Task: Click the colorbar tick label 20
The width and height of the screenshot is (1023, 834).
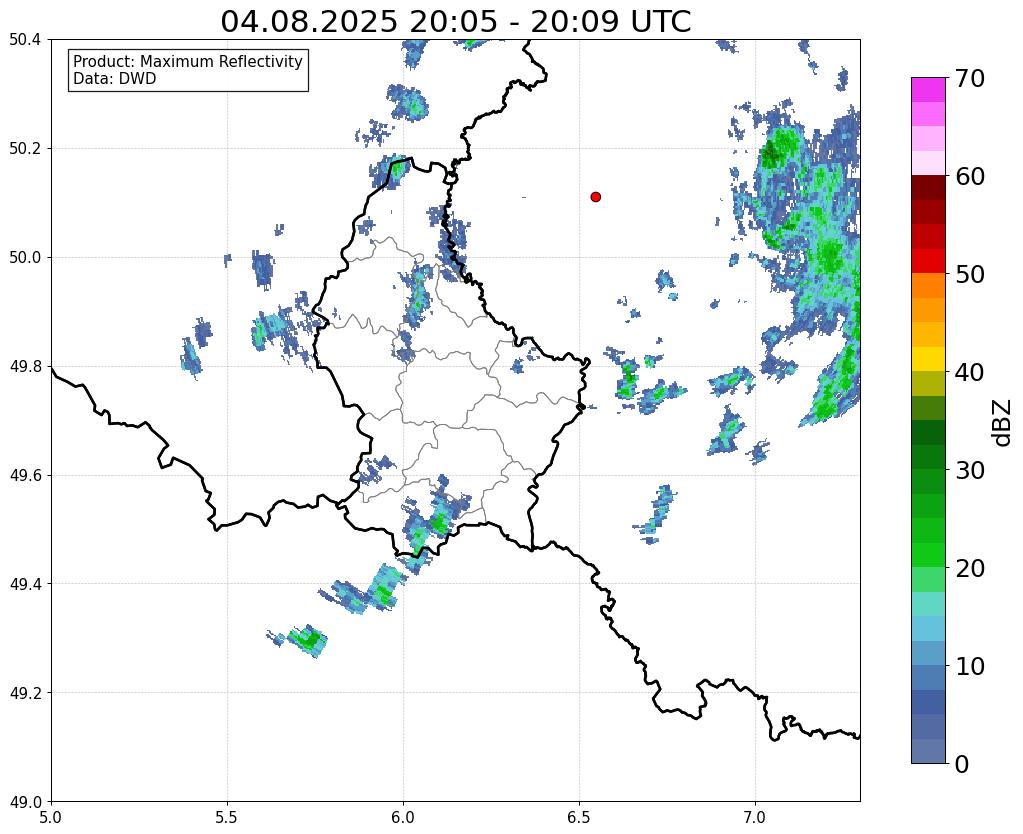Action: pos(970,568)
